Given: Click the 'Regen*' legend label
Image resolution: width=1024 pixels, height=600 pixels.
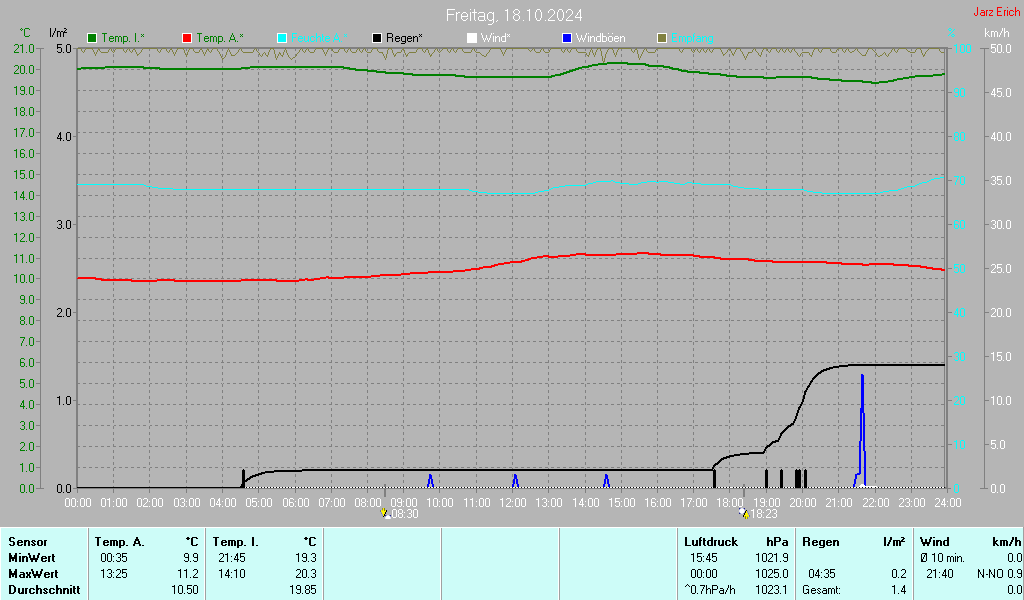Looking at the screenshot, I should pyautogui.click(x=404, y=39).
